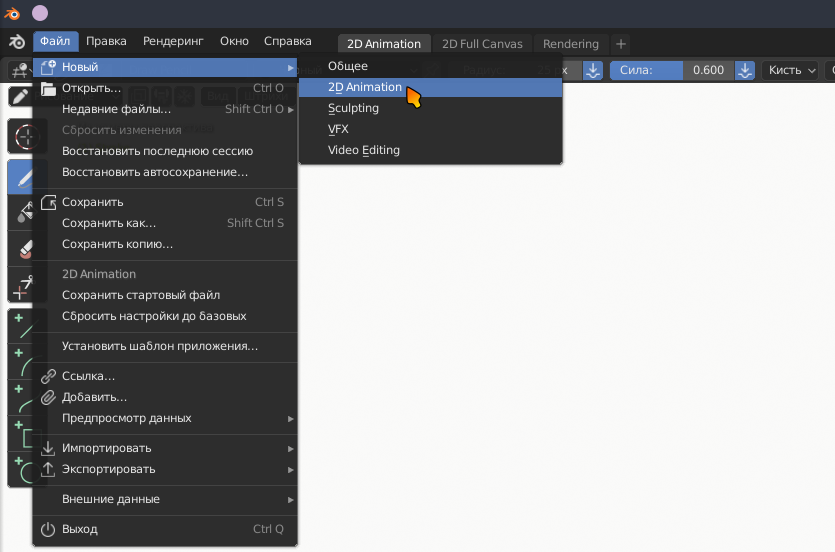Click Ссылка... to link data
The image size is (835, 552).
pyautogui.click(x=165, y=376)
